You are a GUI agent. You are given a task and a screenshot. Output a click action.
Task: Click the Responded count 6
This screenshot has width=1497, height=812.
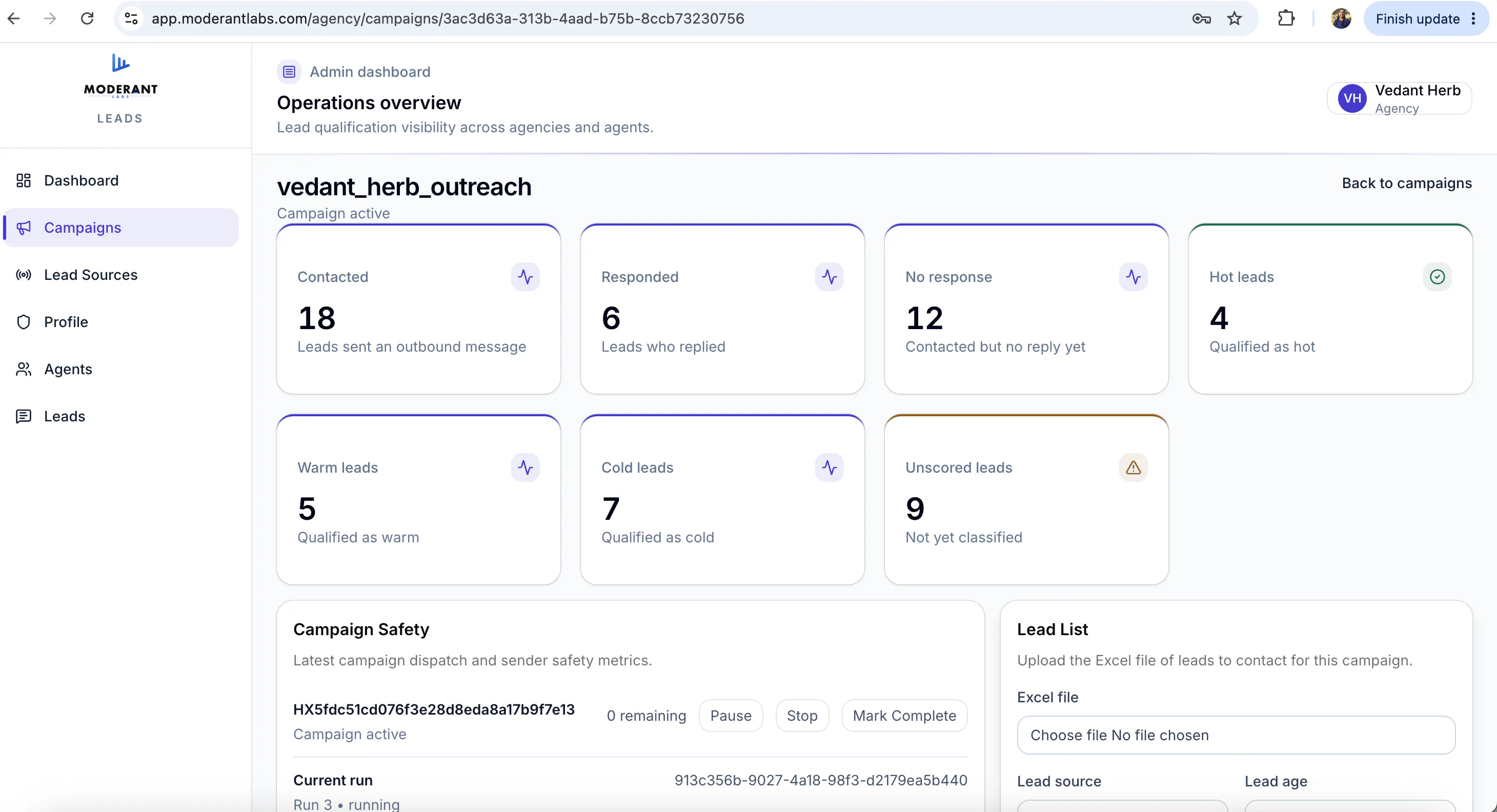(611, 318)
